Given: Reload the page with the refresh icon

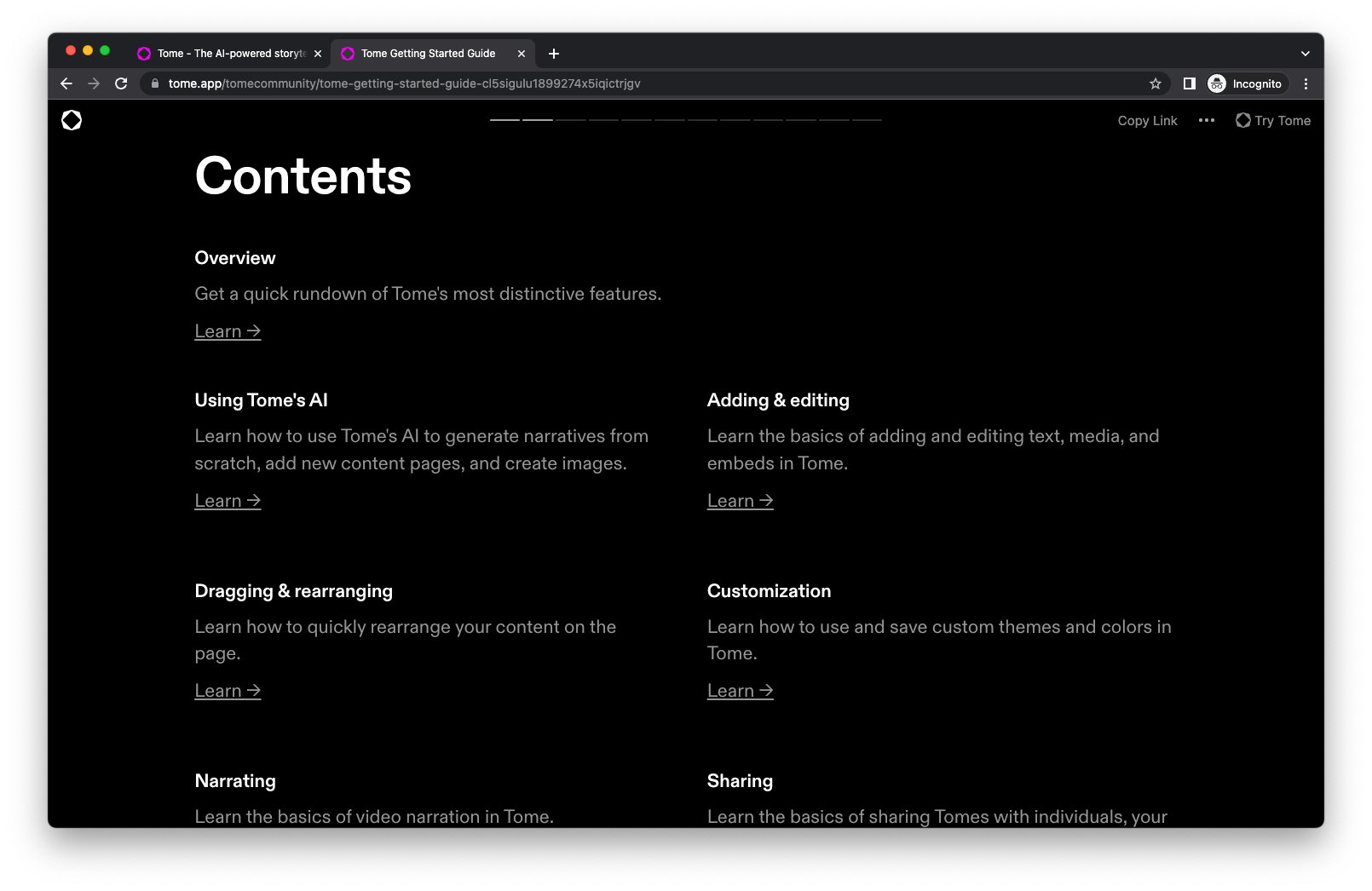Looking at the screenshot, I should pyautogui.click(x=121, y=83).
